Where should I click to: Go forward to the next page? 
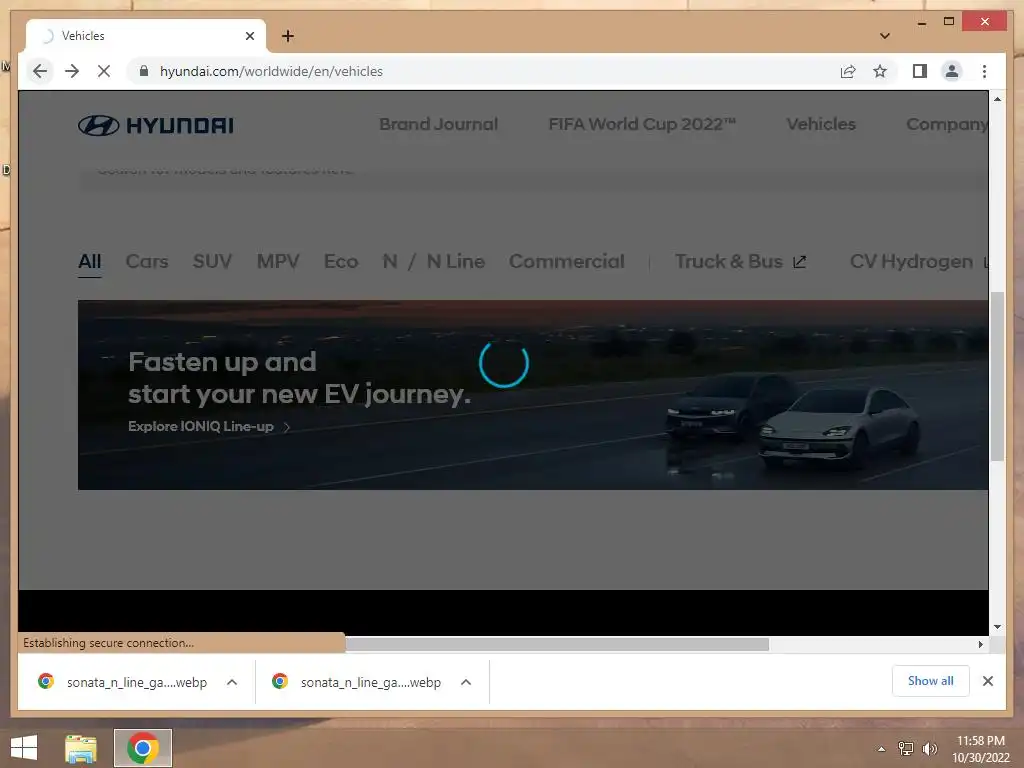(x=72, y=71)
